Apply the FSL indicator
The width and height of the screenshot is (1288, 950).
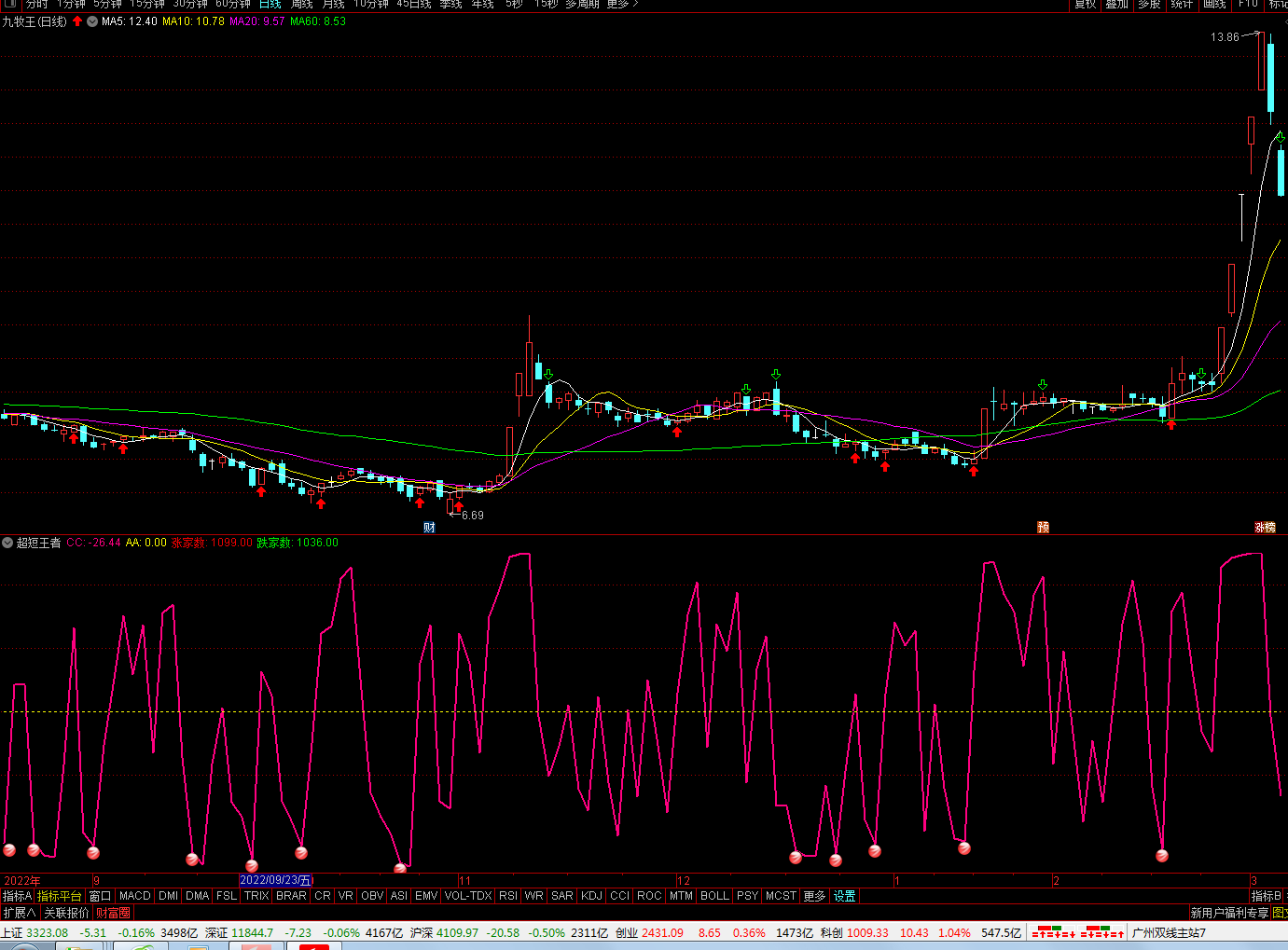[x=227, y=896]
